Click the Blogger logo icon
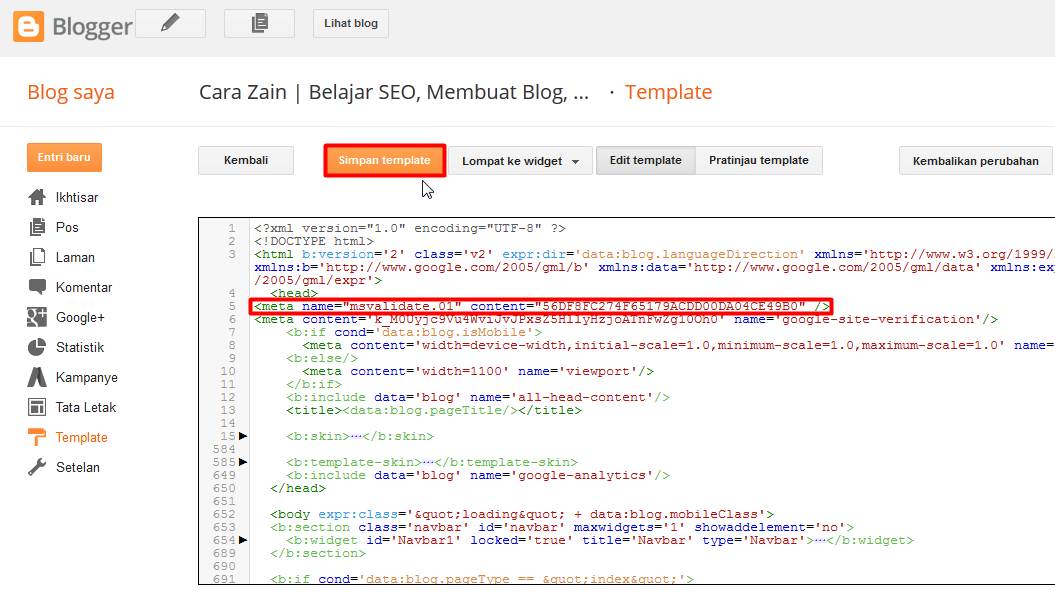 (x=28, y=26)
